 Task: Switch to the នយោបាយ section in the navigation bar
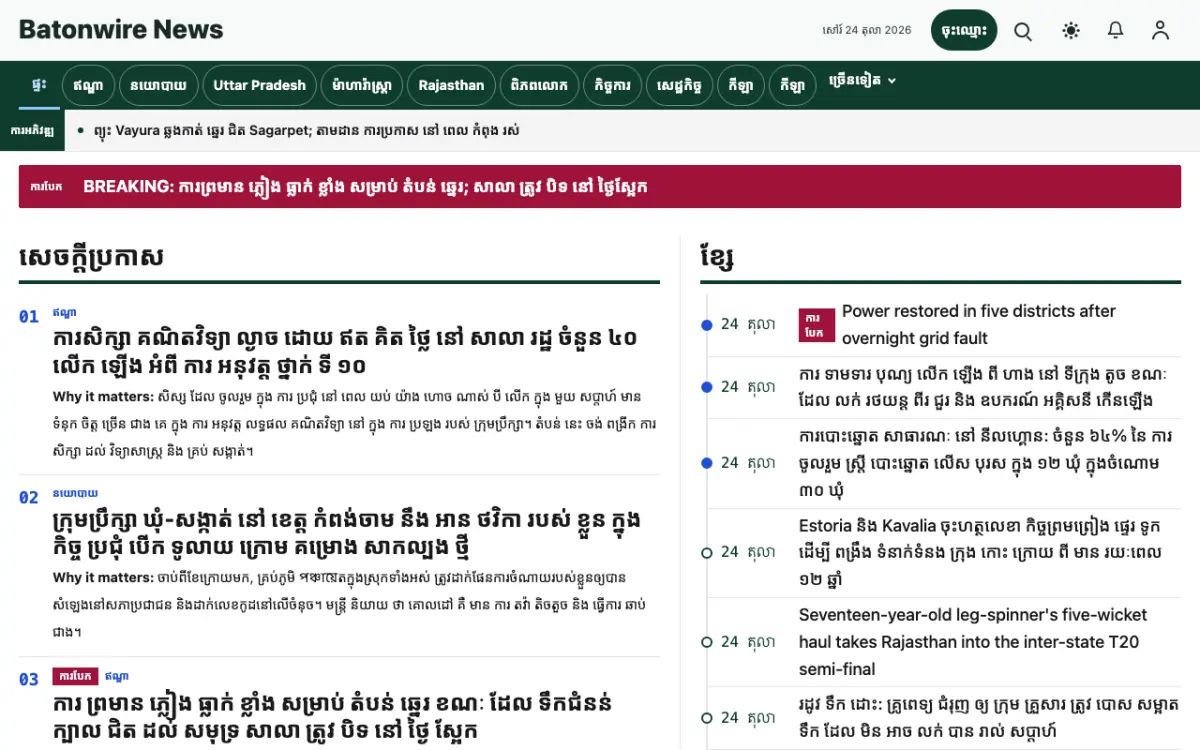click(158, 85)
